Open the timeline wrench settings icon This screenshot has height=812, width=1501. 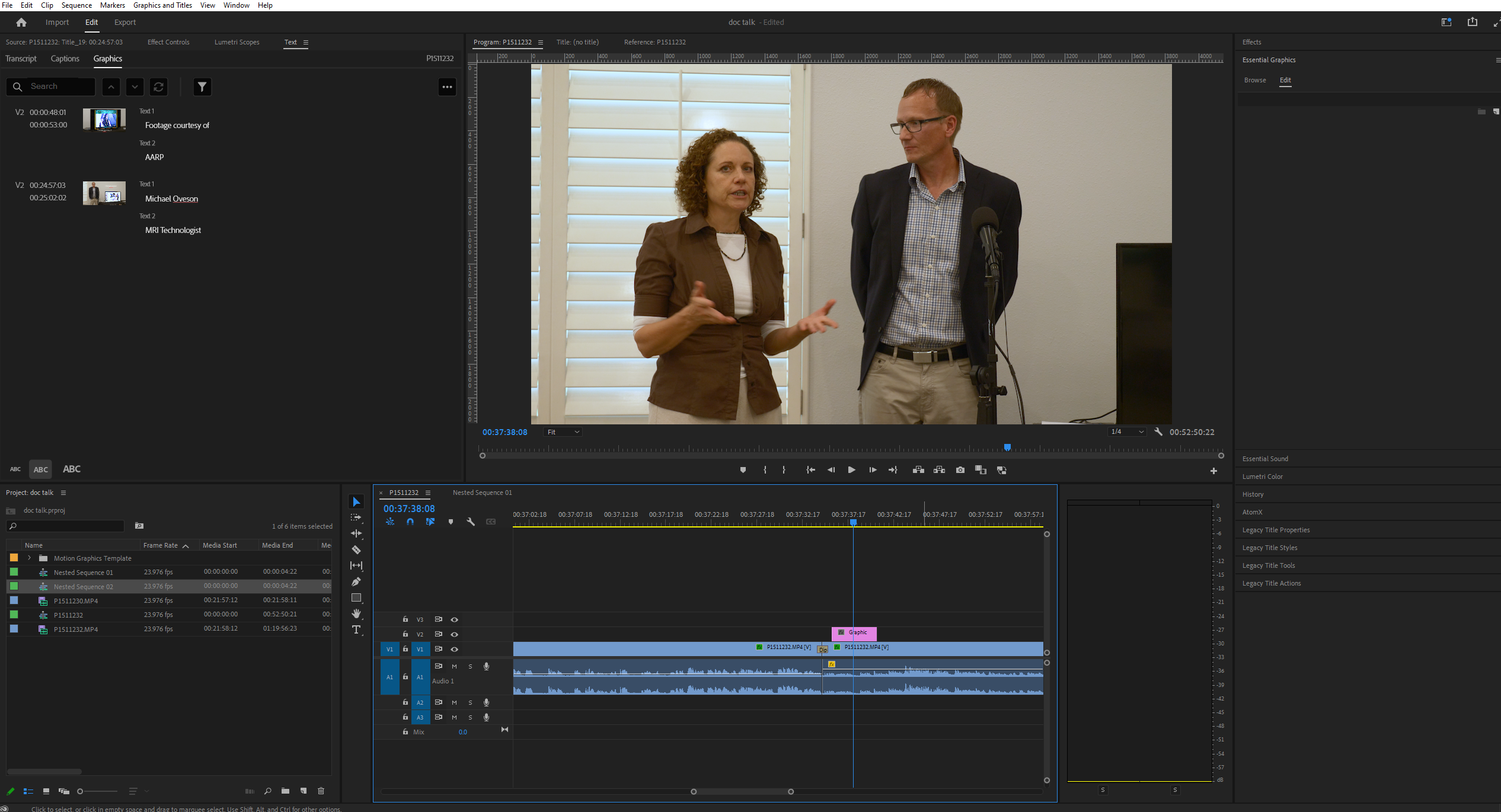471,522
